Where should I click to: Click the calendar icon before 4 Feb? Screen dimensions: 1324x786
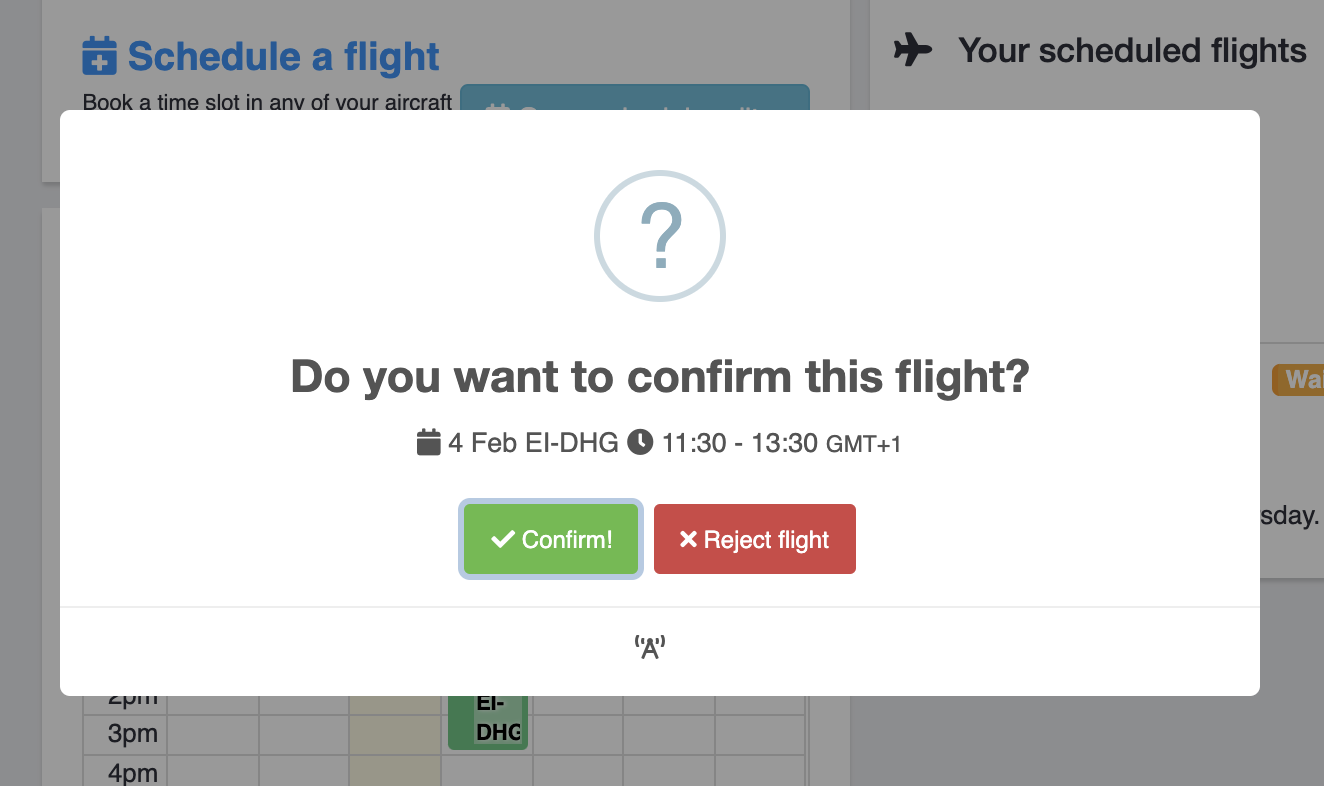pos(429,442)
